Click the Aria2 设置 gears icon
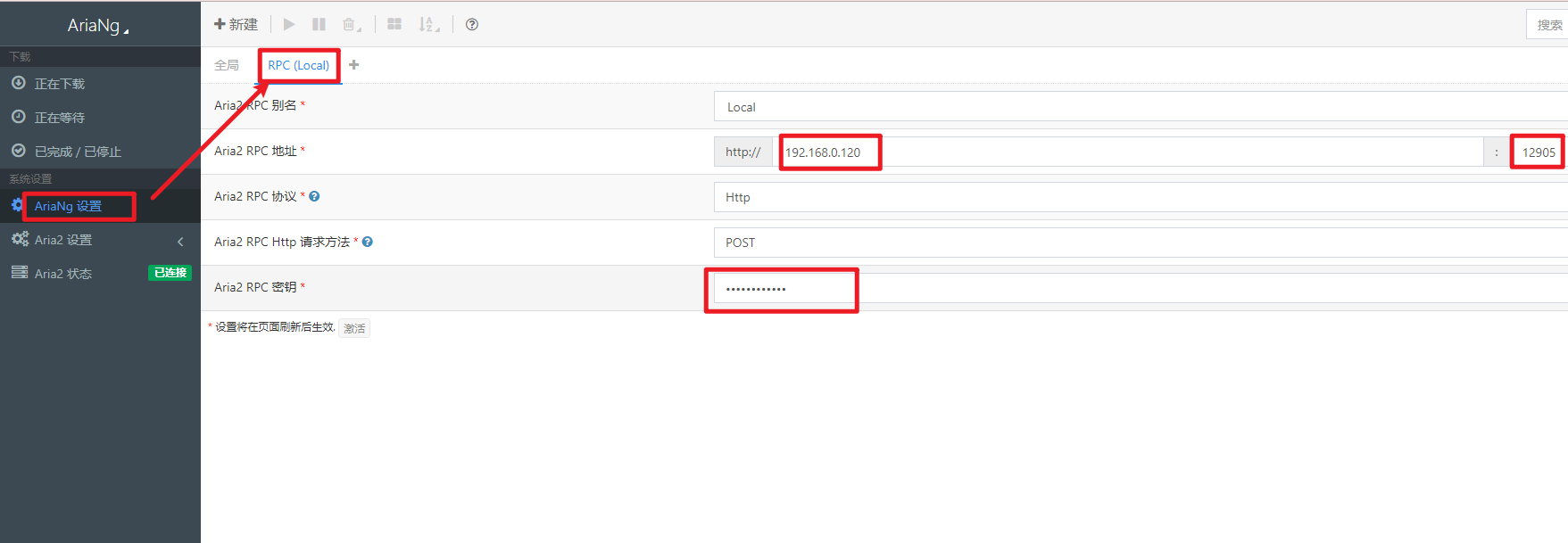 pyautogui.click(x=20, y=239)
